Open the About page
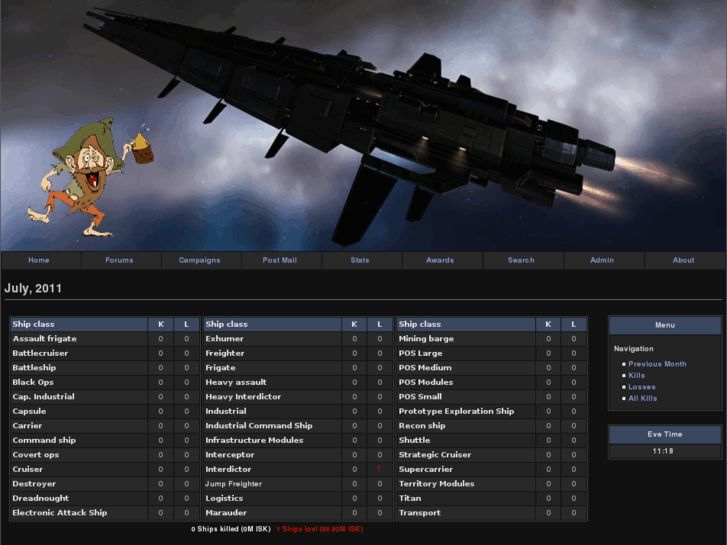The image size is (727, 545). (683, 260)
